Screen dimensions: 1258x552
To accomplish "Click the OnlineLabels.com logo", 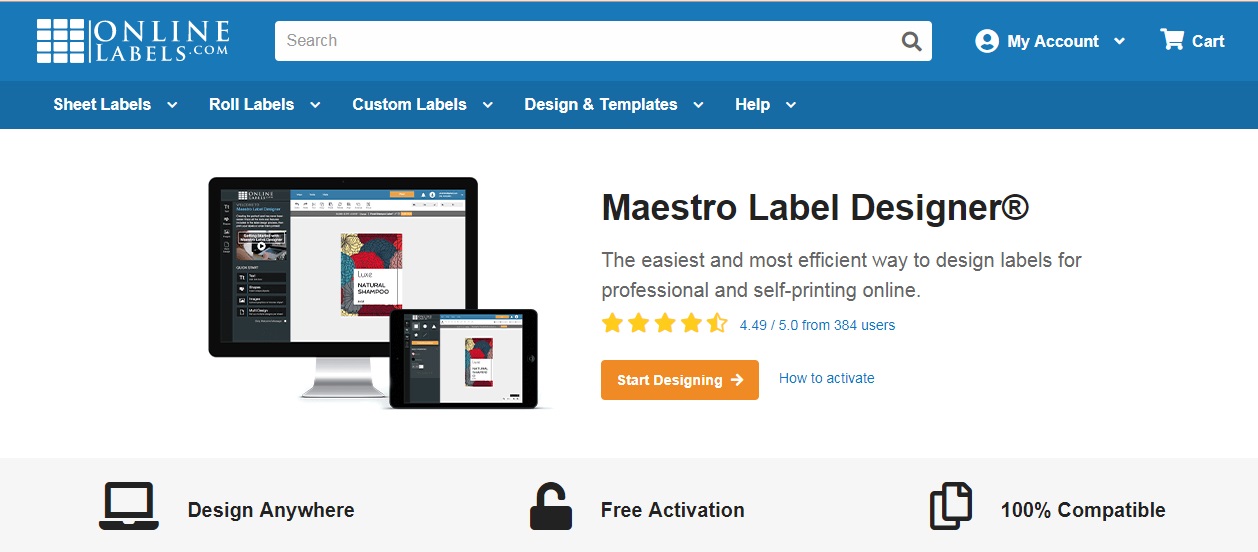I will pyautogui.click(x=133, y=41).
